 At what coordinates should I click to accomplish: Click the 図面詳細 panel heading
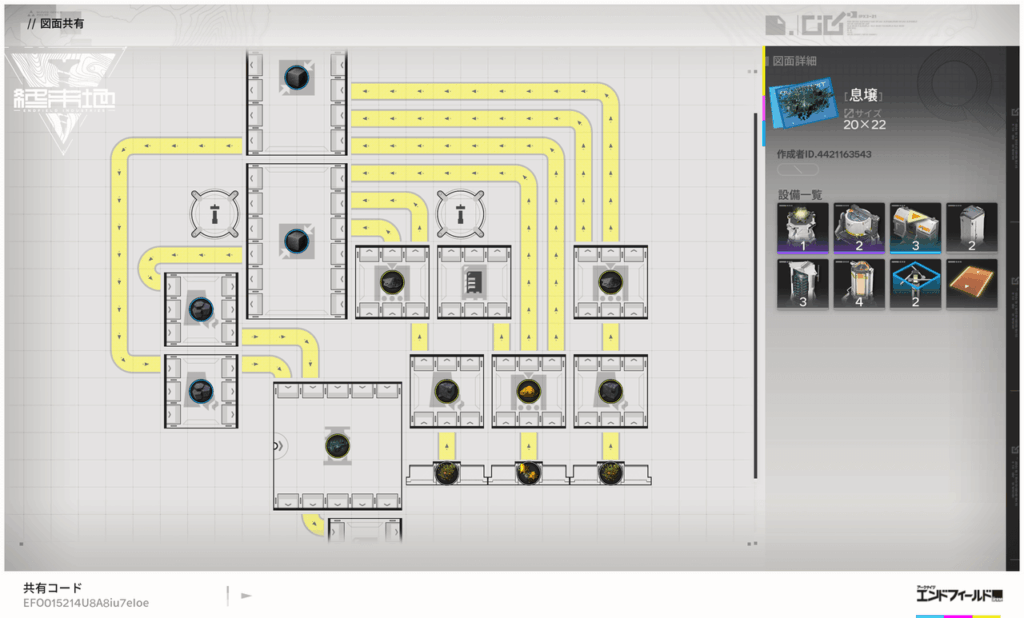click(795, 61)
